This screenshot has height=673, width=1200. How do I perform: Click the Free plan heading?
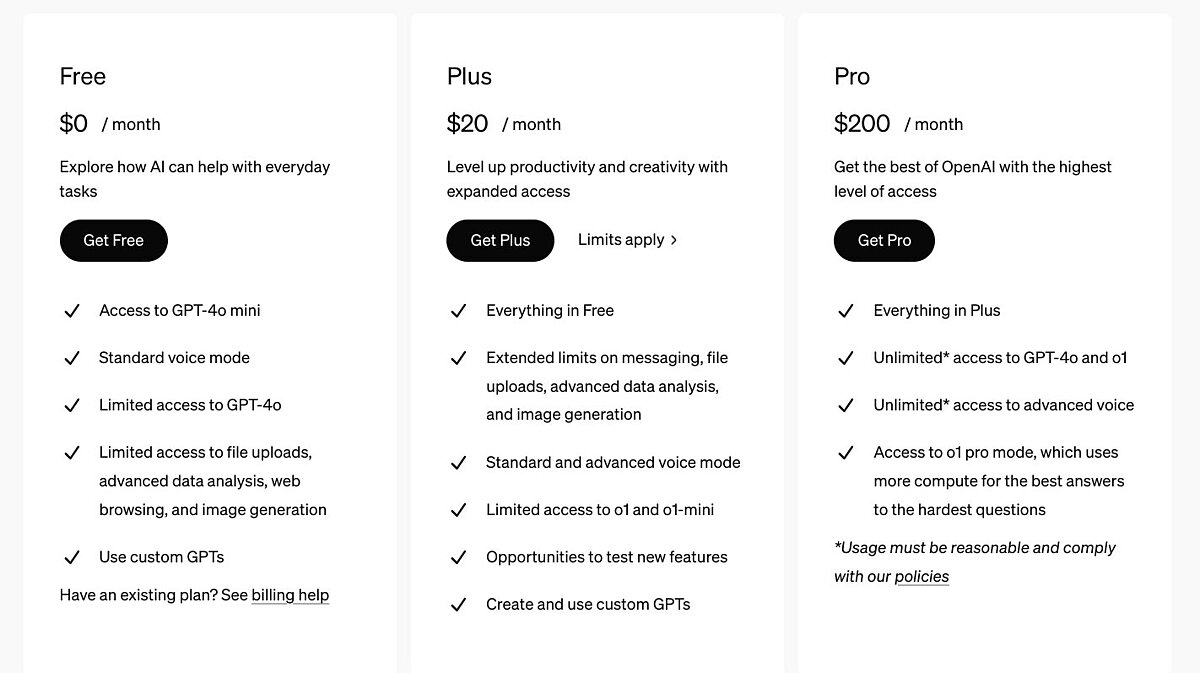click(83, 77)
